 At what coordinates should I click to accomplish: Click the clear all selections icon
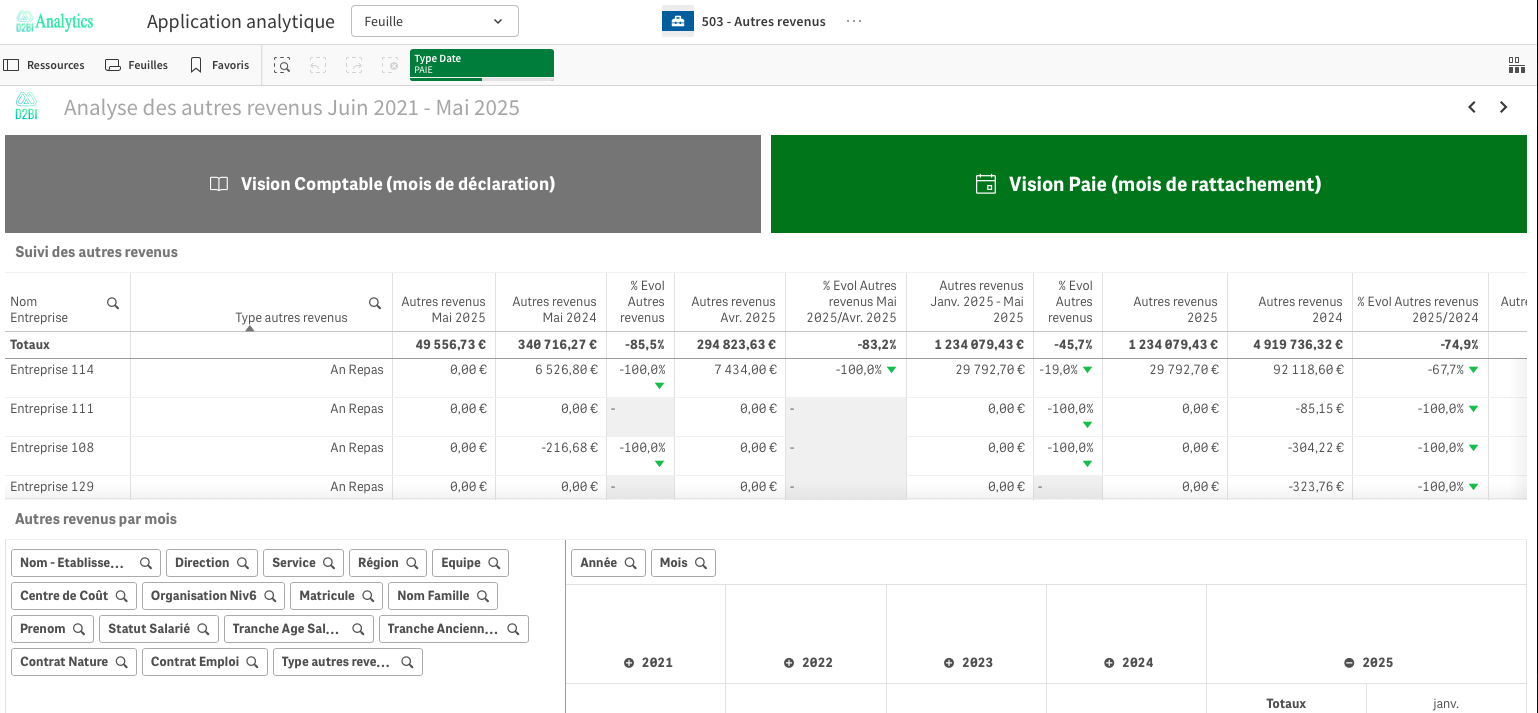390,65
